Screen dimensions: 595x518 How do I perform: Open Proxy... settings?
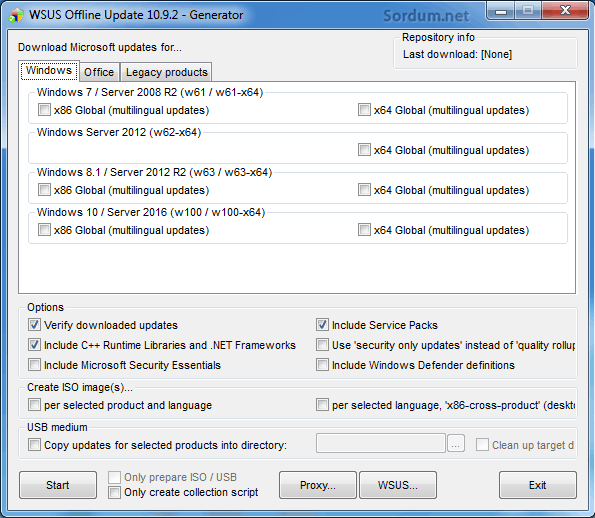point(318,485)
